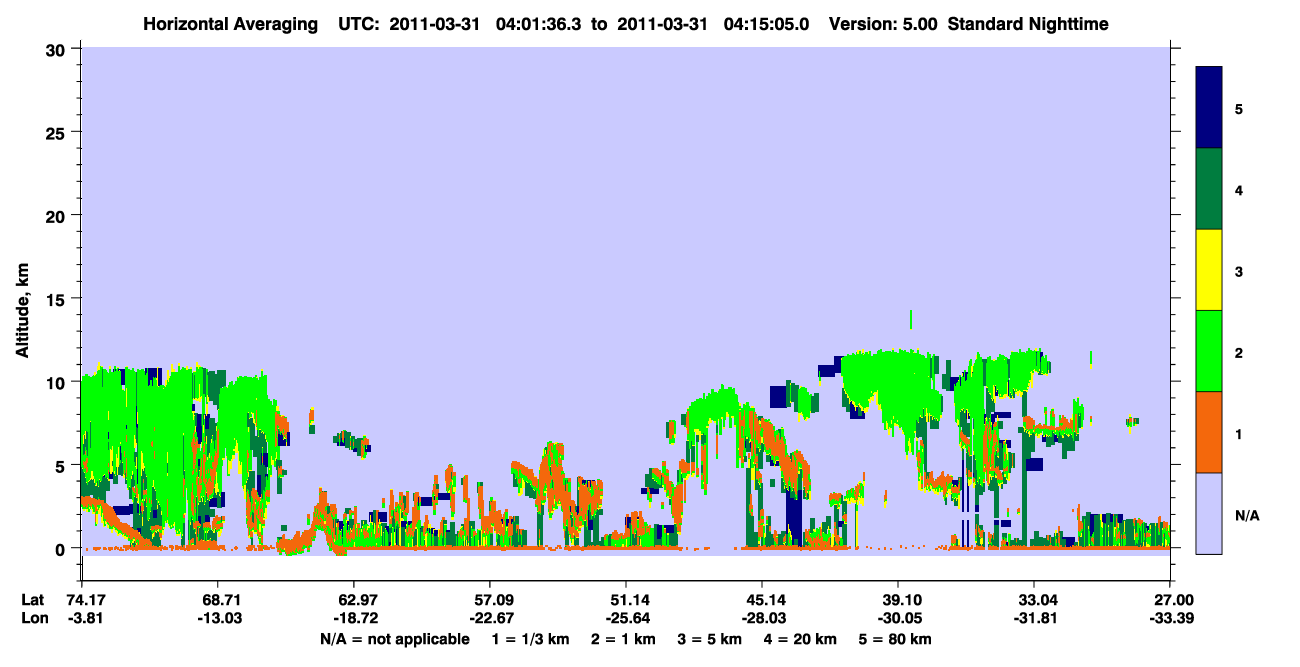Click the dark green colorbar segment labeled 4

pos(1209,189)
